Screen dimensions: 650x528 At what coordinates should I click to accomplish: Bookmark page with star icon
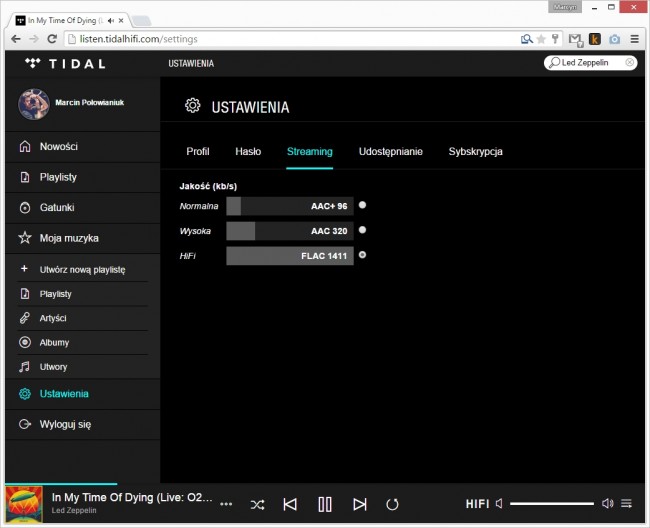(x=541, y=39)
